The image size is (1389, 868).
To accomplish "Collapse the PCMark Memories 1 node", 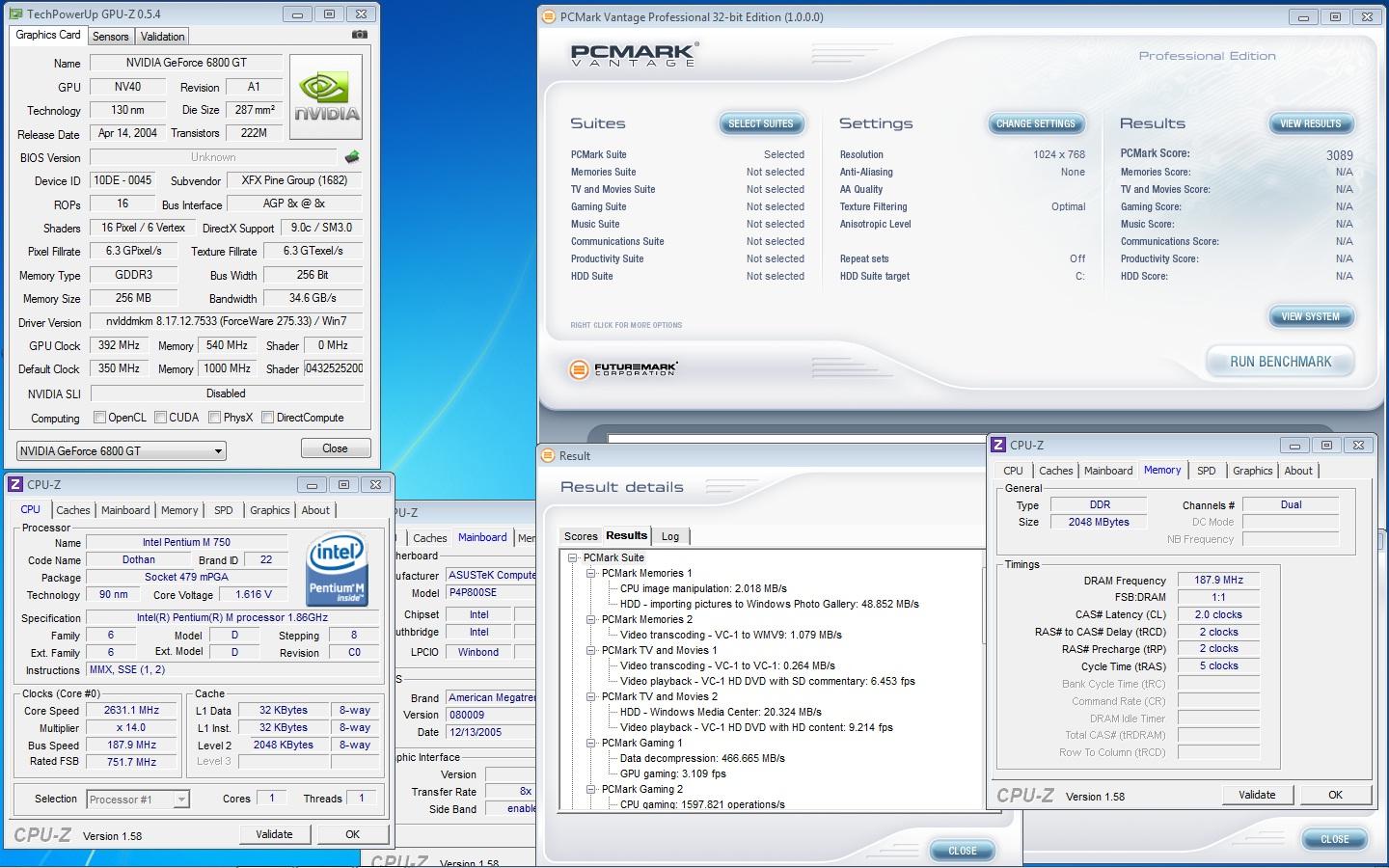I will 590,573.
